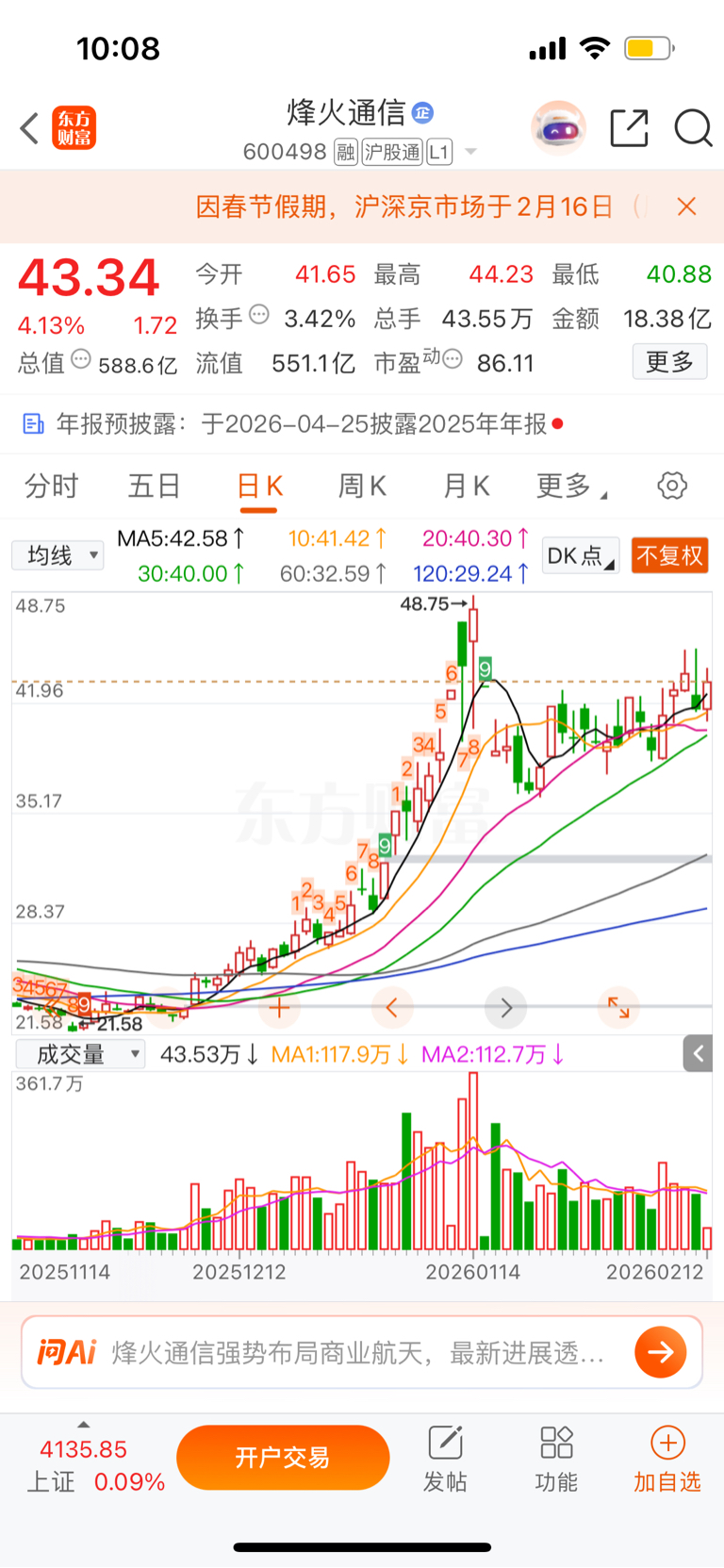Expand chart to fullscreen
This screenshot has height=1568, width=724.
[x=618, y=1008]
